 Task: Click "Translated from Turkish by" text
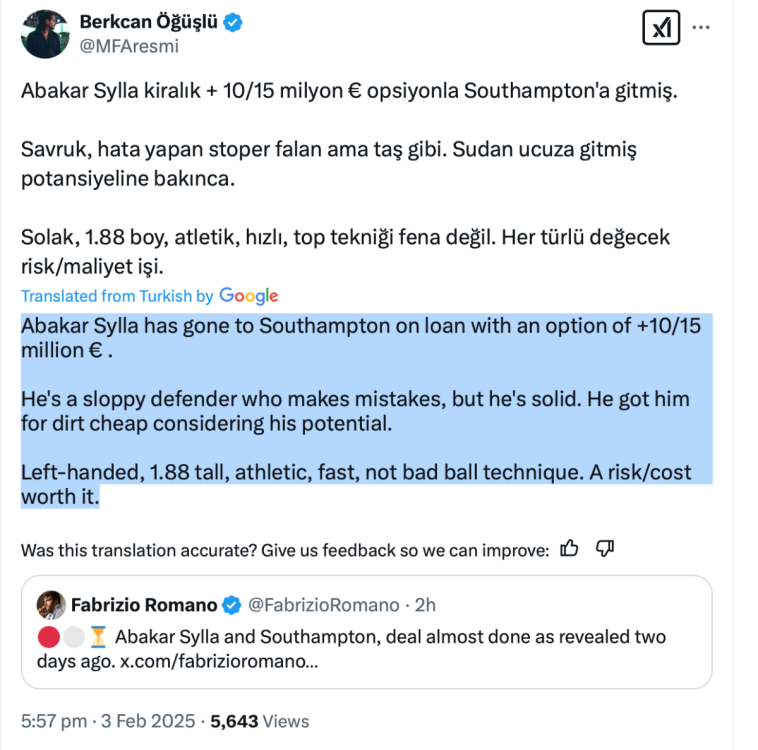pyautogui.click(x=118, y=296)
